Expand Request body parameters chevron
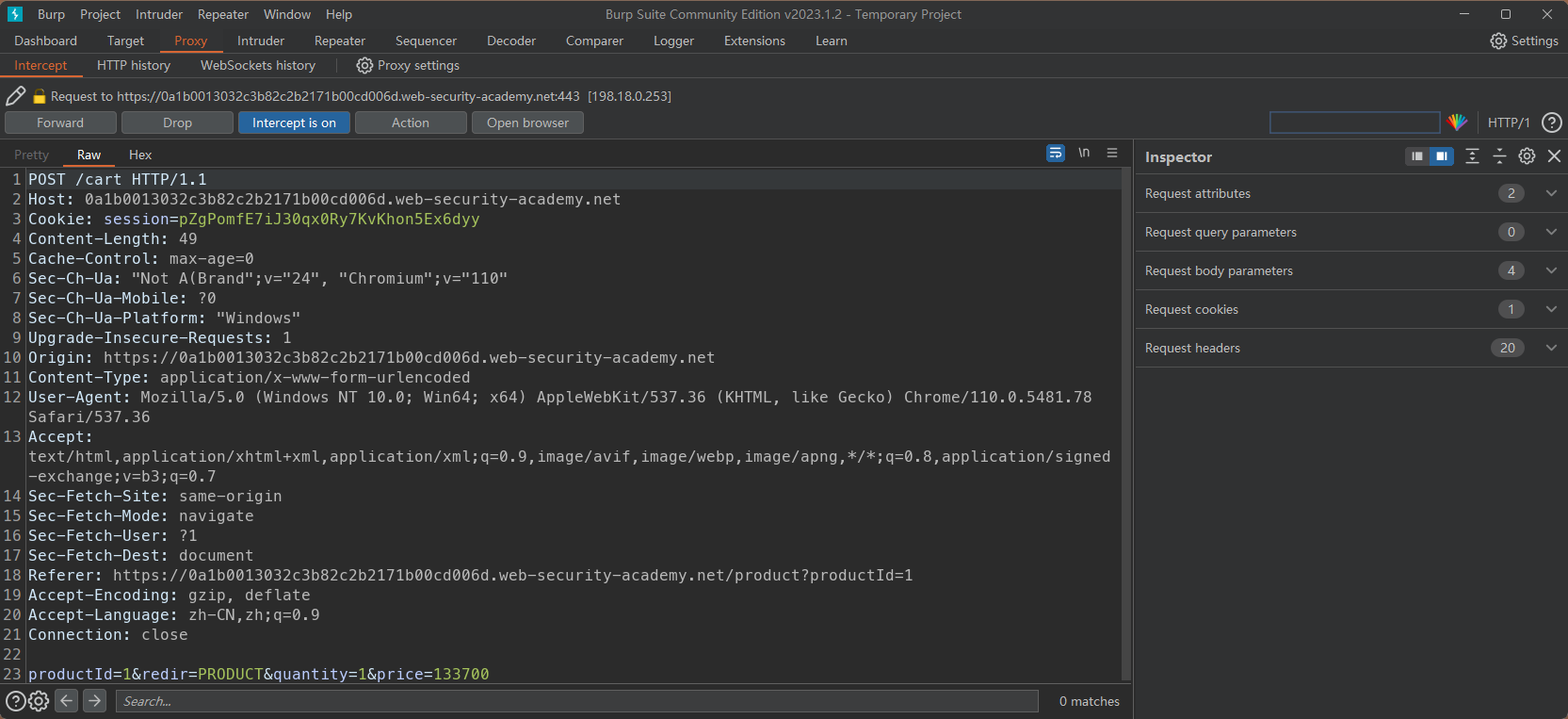This screenshot has height=719, width=1568. click(x=1551, y=270)
